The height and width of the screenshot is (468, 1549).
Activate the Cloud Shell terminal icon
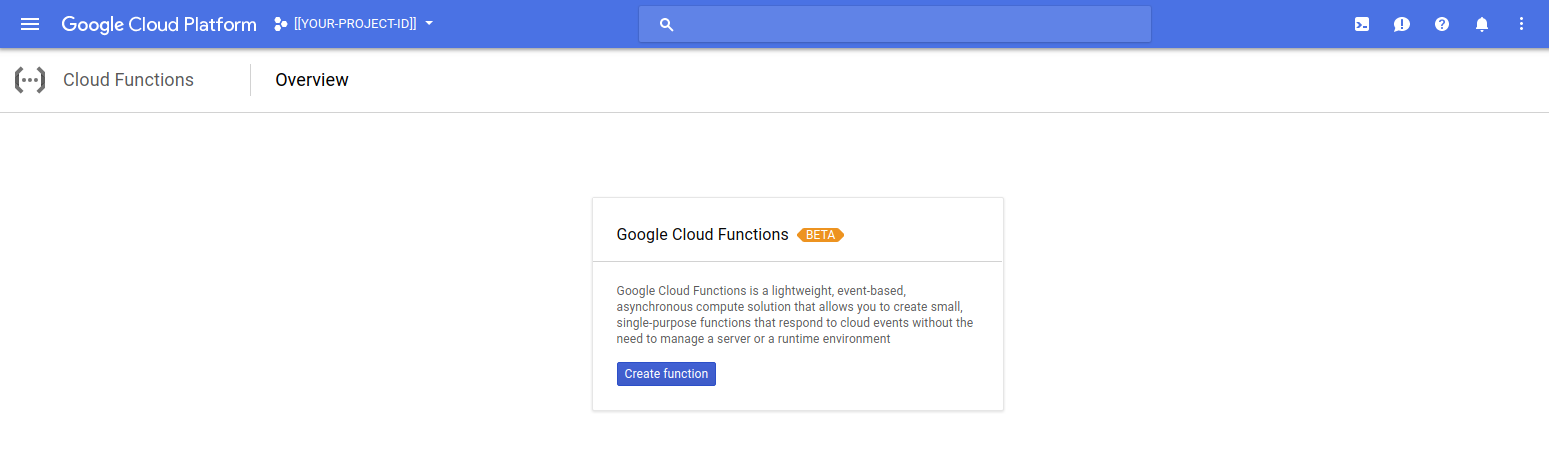(x=1362, y=24)
